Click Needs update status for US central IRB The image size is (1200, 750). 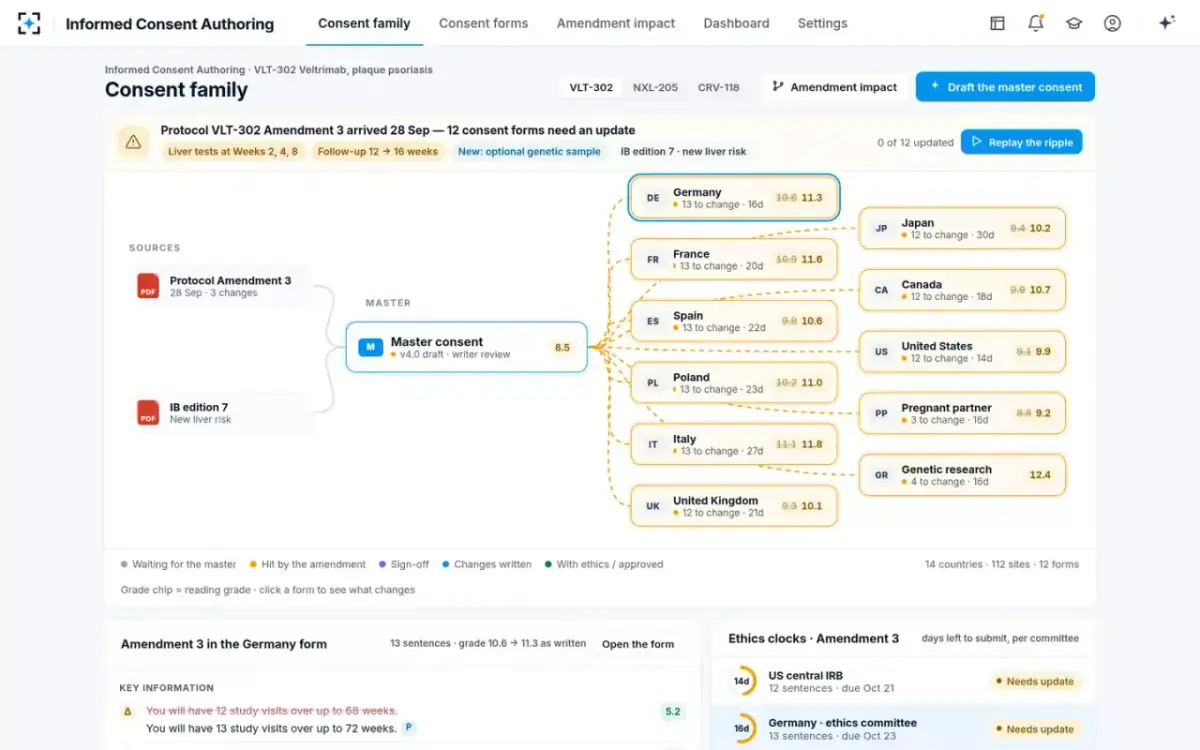[x=1035, y=681]
